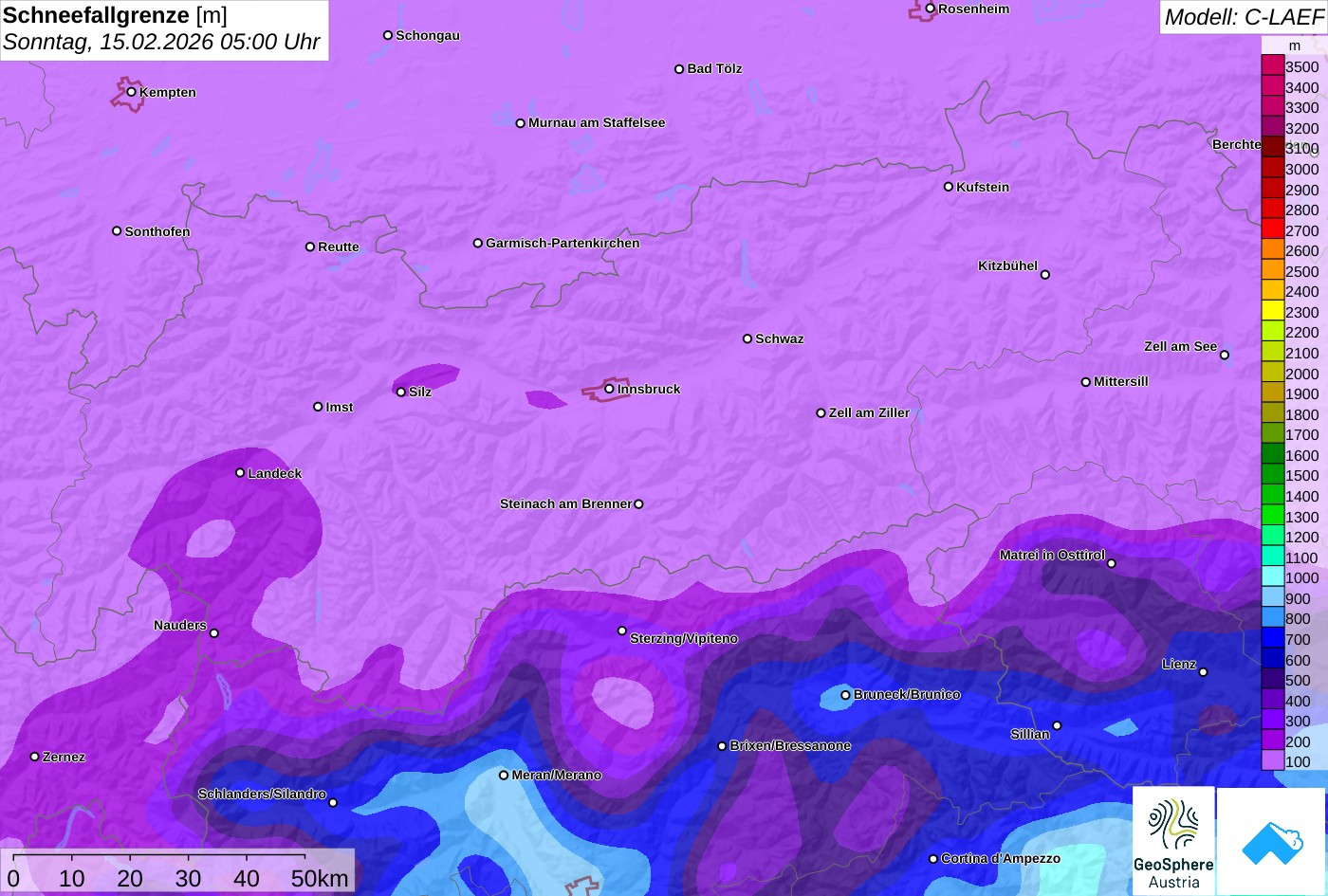This screenshot has height=896, width=1328.
Task: Select the Garmisch-Partenkirchen marker dot
Action: click(477, 244)
